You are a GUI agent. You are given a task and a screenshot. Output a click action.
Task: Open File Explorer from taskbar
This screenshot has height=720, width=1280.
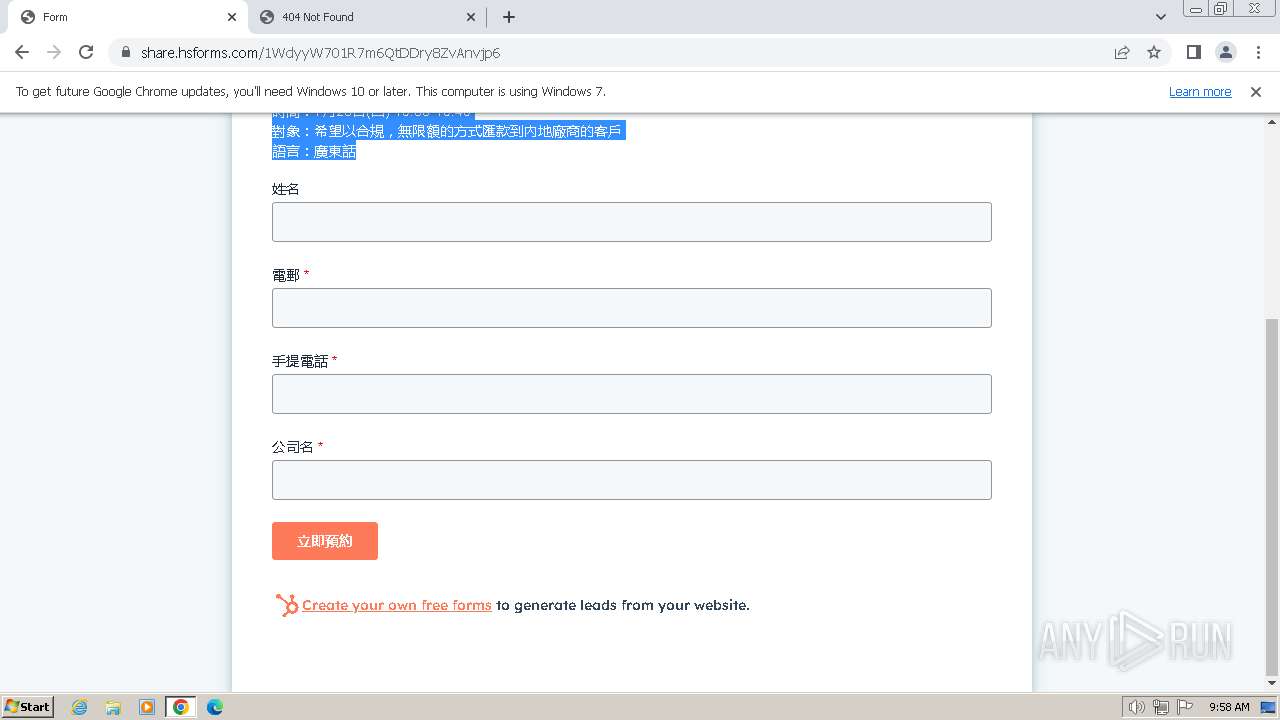[113, 707]
